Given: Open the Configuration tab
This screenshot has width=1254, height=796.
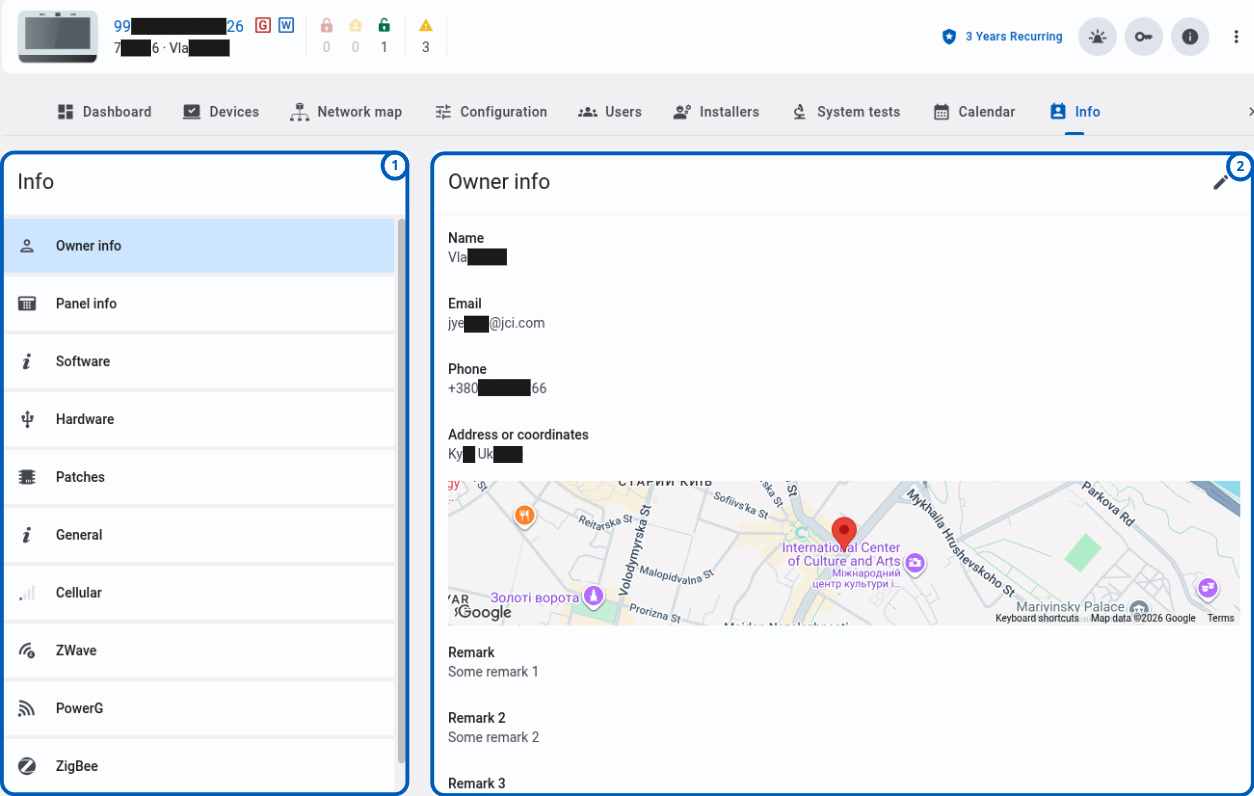Looking at the screenshot, I should [491, 112].
